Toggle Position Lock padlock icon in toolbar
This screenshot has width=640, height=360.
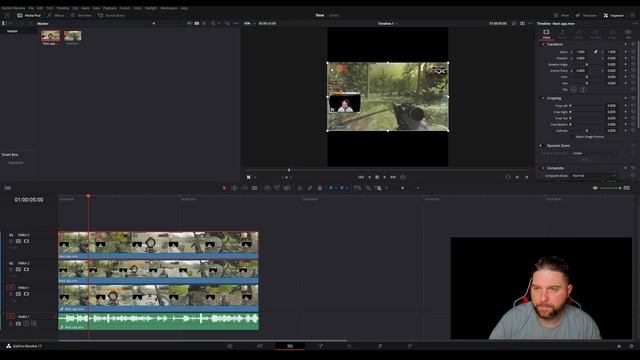coord(320,188)
